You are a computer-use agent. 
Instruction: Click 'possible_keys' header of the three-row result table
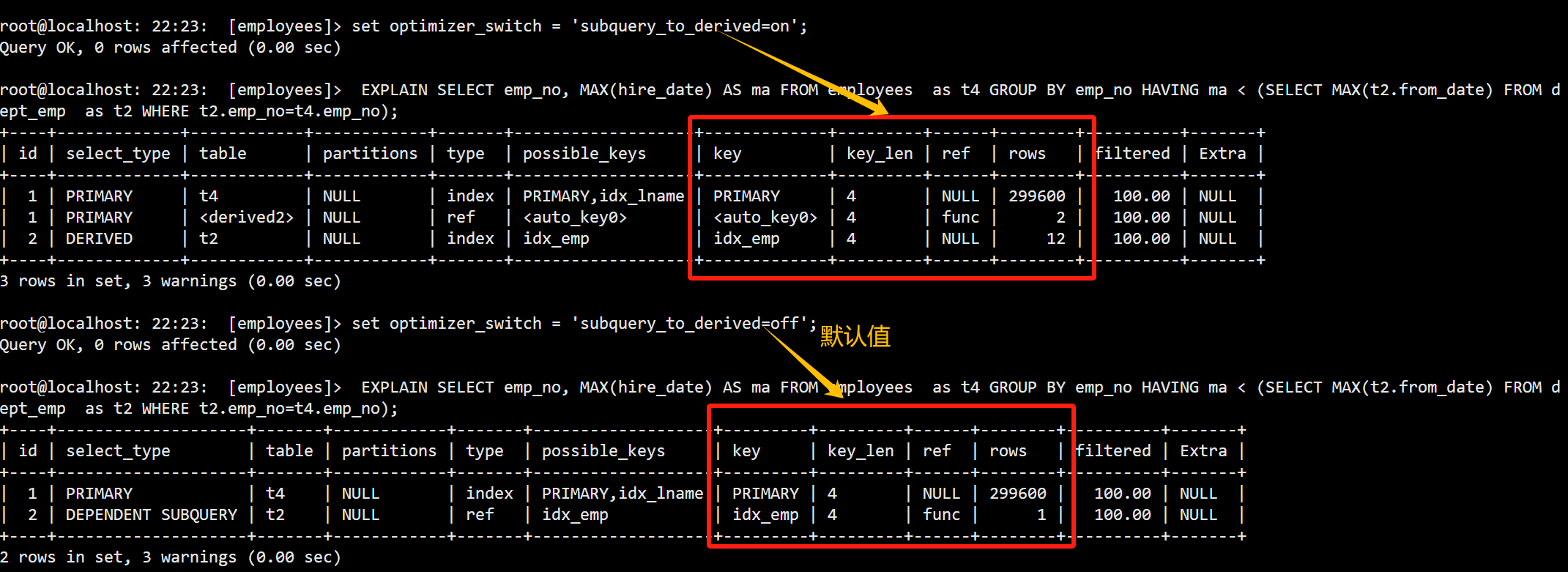[x=584, y=154]
